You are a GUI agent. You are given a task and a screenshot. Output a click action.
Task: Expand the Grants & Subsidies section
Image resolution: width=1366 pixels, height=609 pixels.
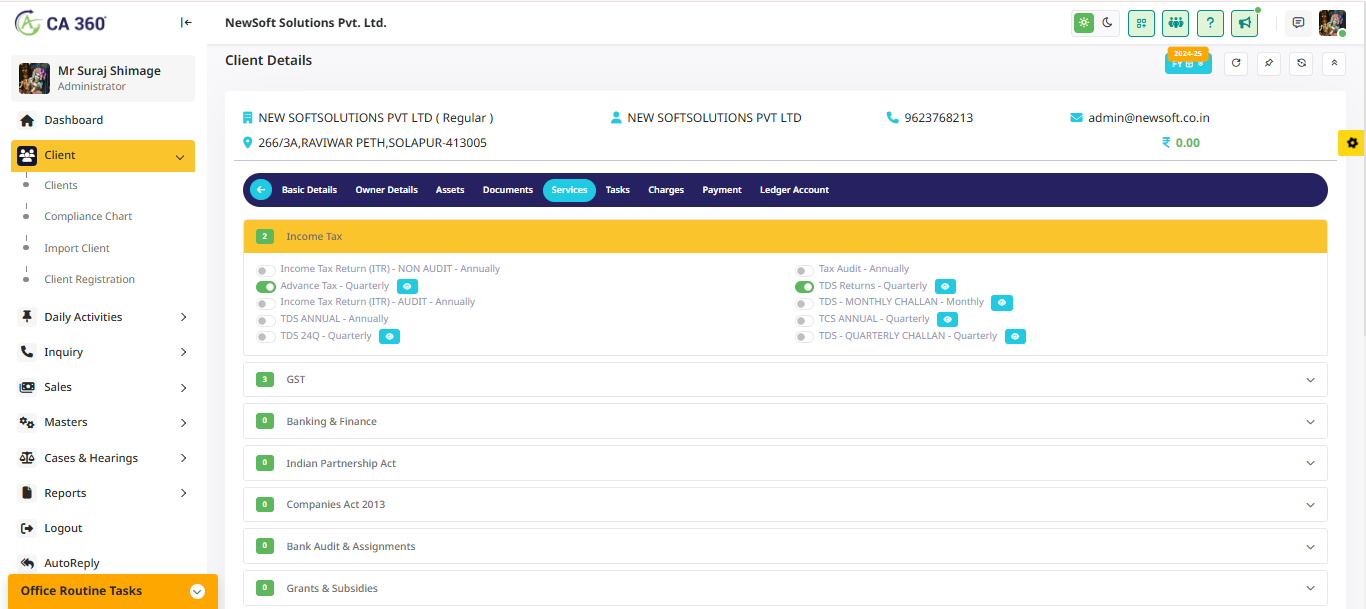tap(785, 588)
